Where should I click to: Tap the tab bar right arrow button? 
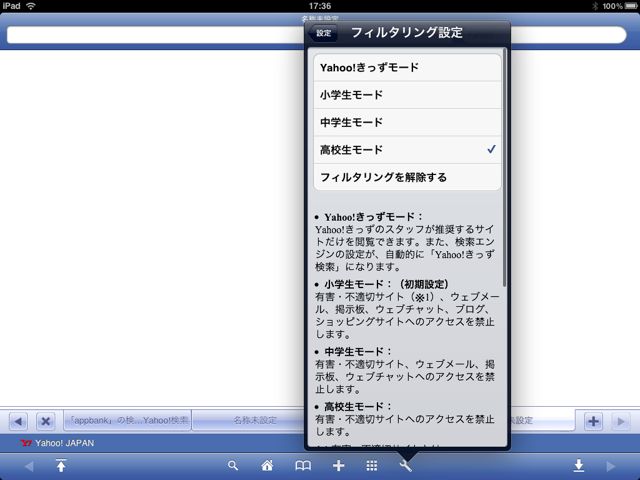click(x=620, y=421)
